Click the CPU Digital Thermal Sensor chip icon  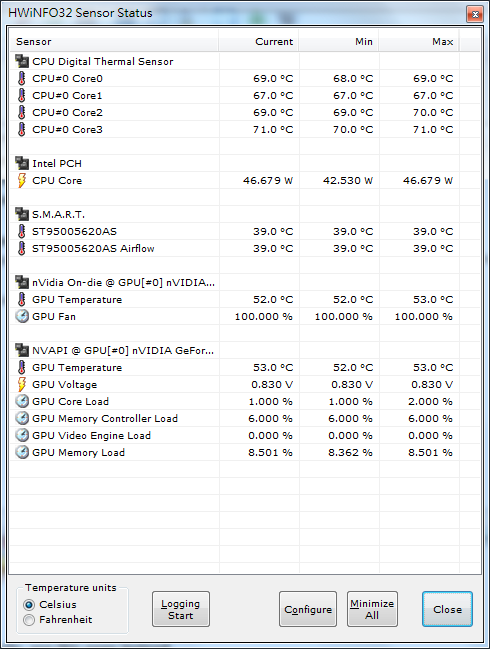(22, 61)
